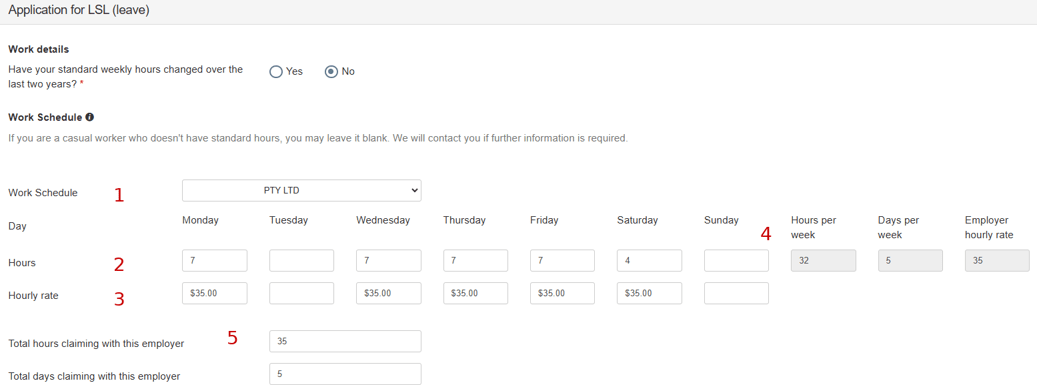Click the Friday hours field
Image resolution: width=1037 pixels, height=385 pixels.
(x=563, y=261)
